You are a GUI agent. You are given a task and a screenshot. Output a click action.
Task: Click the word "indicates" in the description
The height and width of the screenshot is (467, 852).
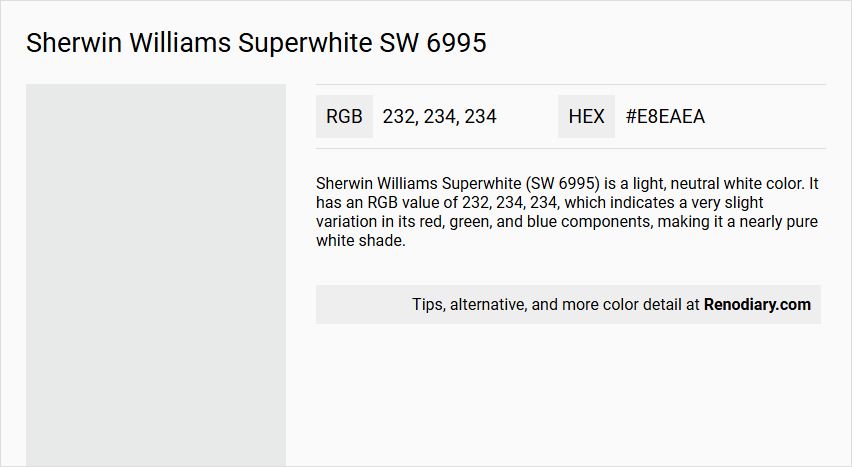pyautogui.click(x=643, y=203)
